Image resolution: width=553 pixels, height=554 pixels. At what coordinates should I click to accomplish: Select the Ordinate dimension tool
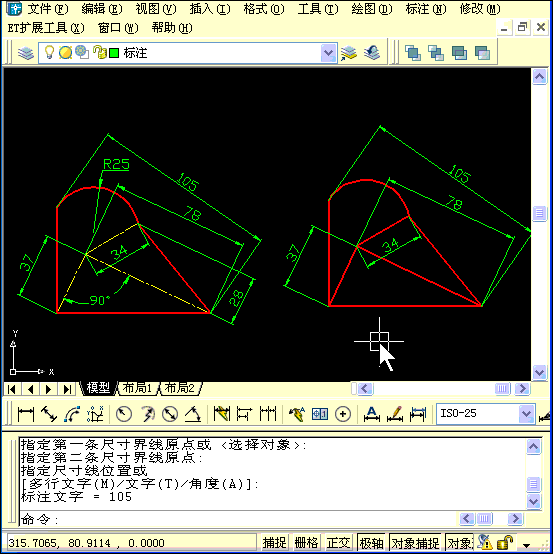coord(95,414)
